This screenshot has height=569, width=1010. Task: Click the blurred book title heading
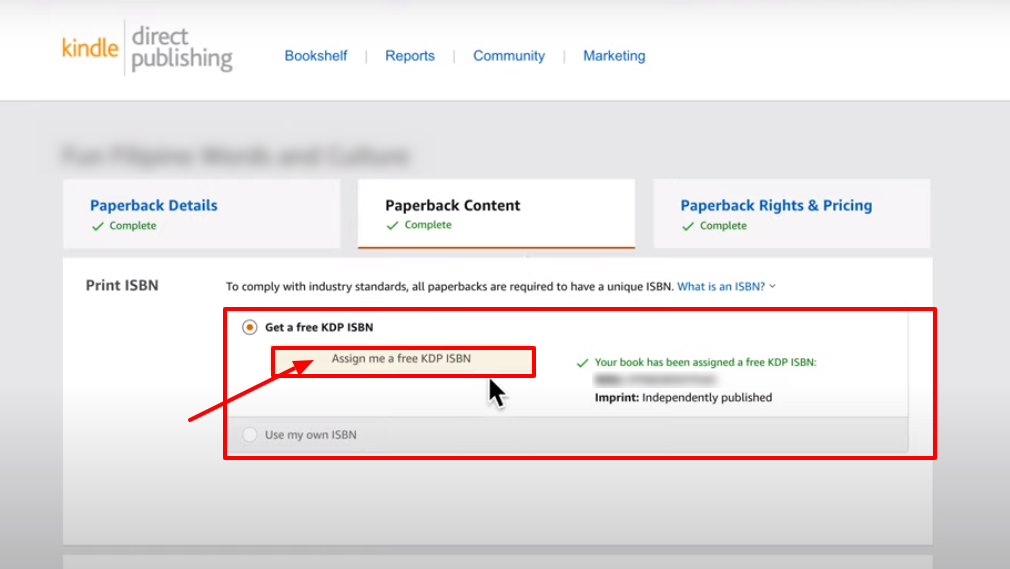(235, 156)
